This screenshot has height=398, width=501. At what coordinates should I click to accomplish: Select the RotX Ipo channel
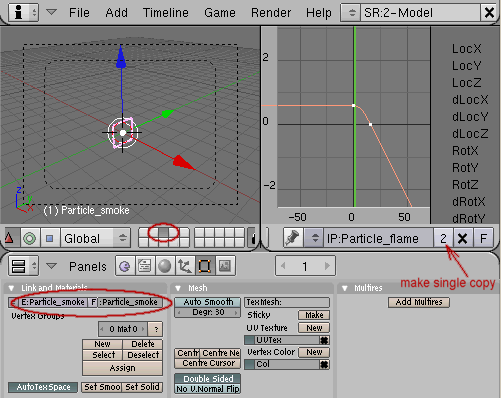(465, 151)
